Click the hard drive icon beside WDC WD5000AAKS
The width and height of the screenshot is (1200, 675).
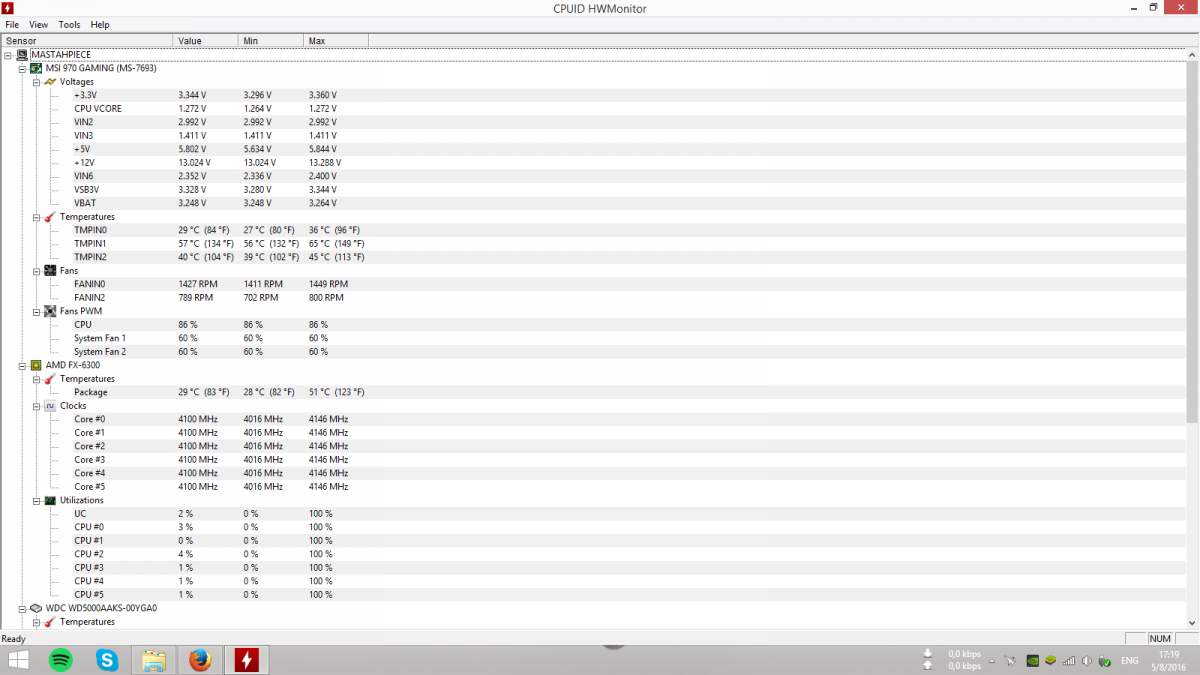[36, 608]
